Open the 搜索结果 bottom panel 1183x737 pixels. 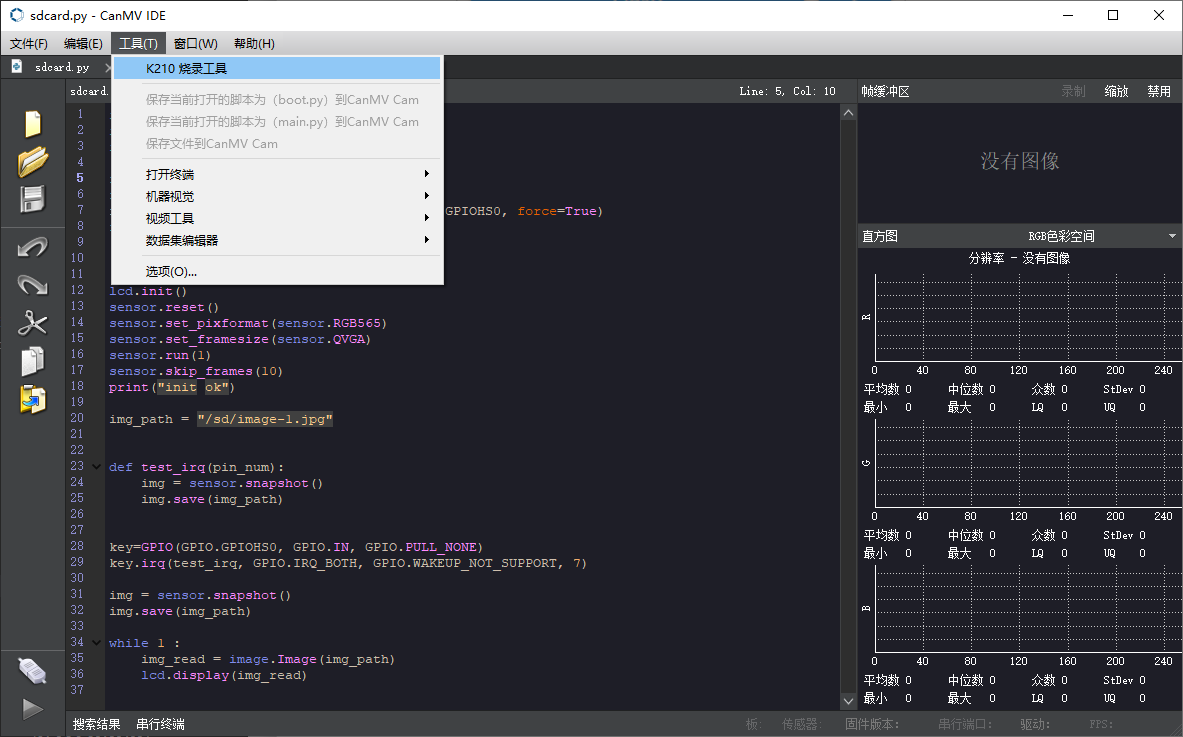[97, 724]
